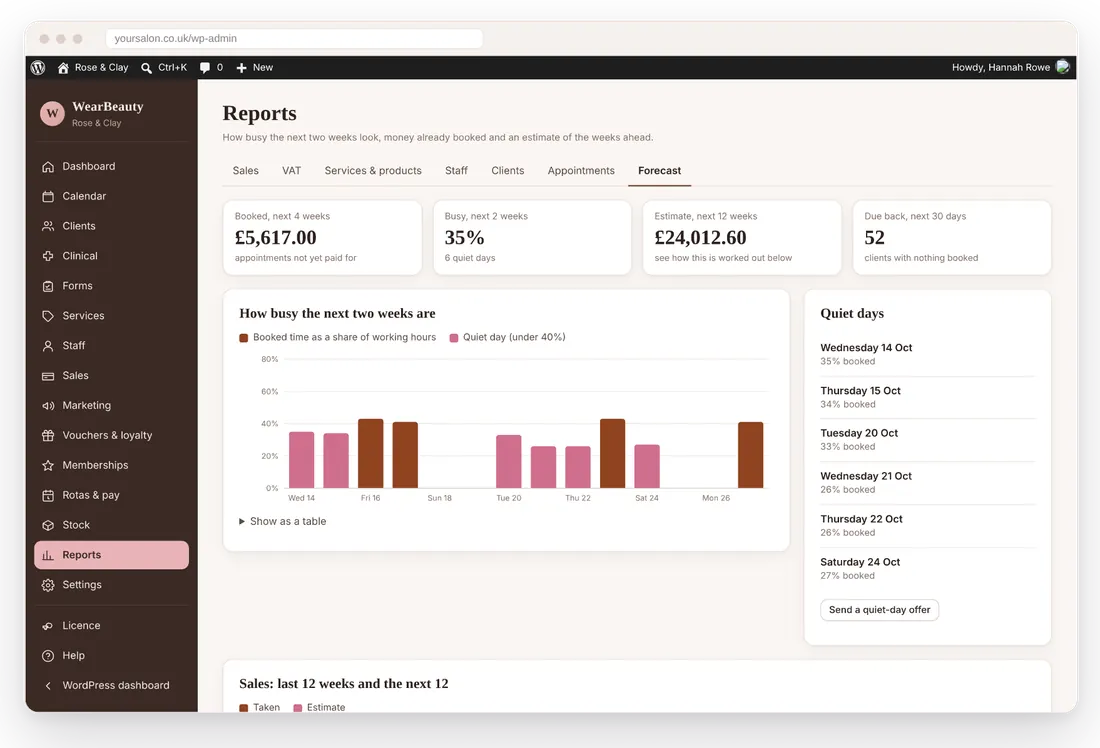1100x748 pixels.
Task: Click the Estimate, next 12 weeks card
Action: (742, 237)
